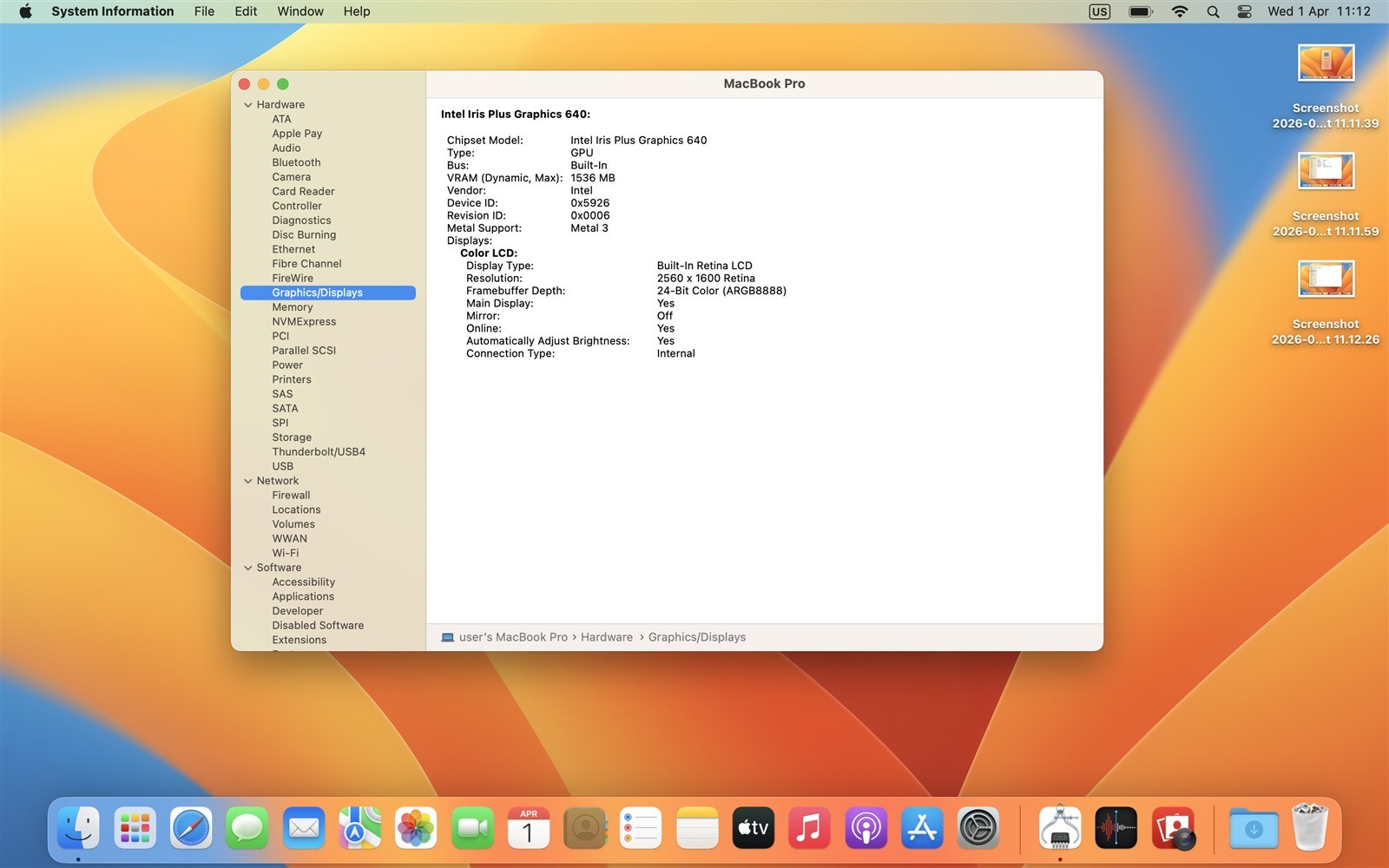Open System Information icon in the Dock
This screenshot has height=868, width=1389.
coord(1059,828)
